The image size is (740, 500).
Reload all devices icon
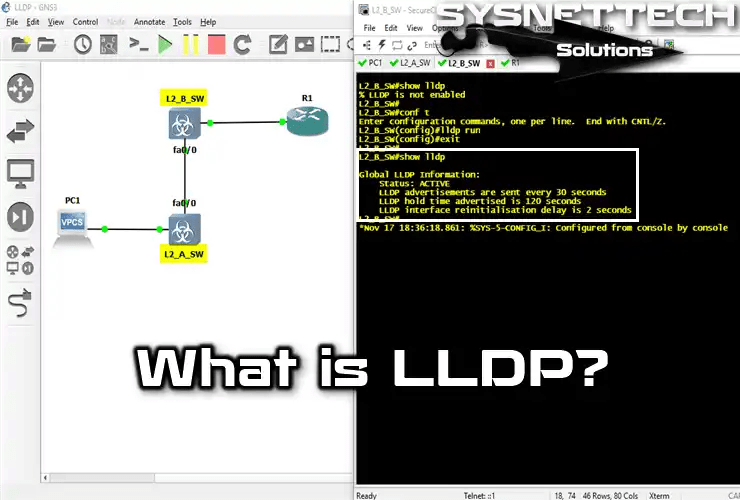click(x=243, y=45)
